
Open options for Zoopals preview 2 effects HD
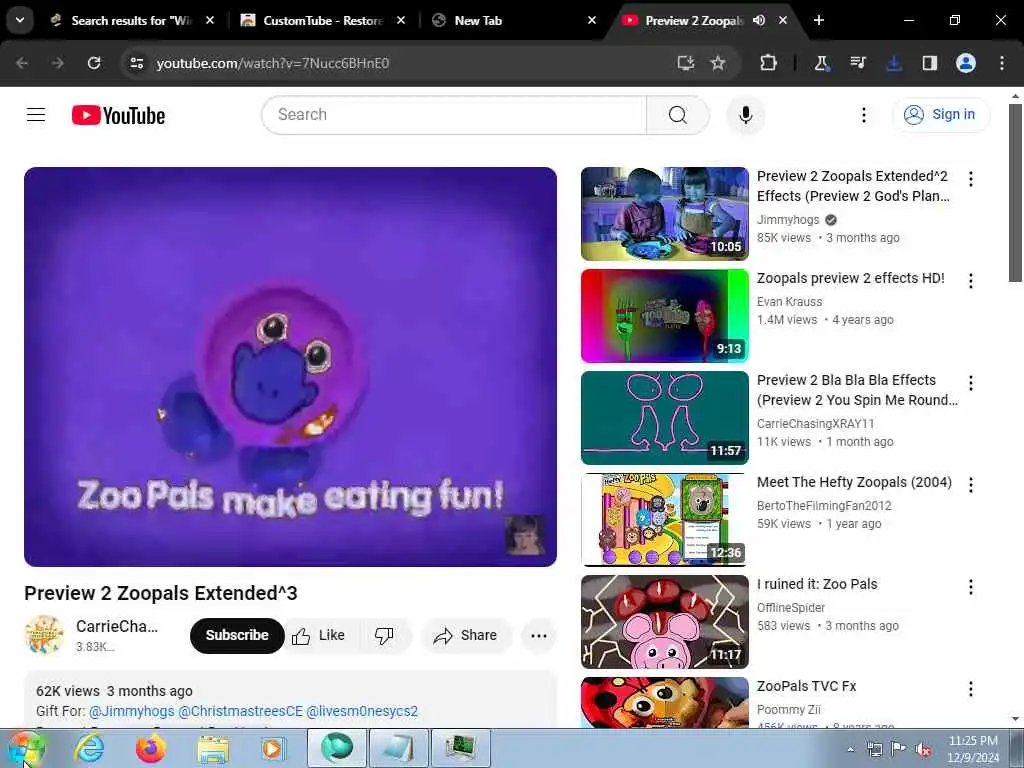pyautogui.click(x=971, y=281)
